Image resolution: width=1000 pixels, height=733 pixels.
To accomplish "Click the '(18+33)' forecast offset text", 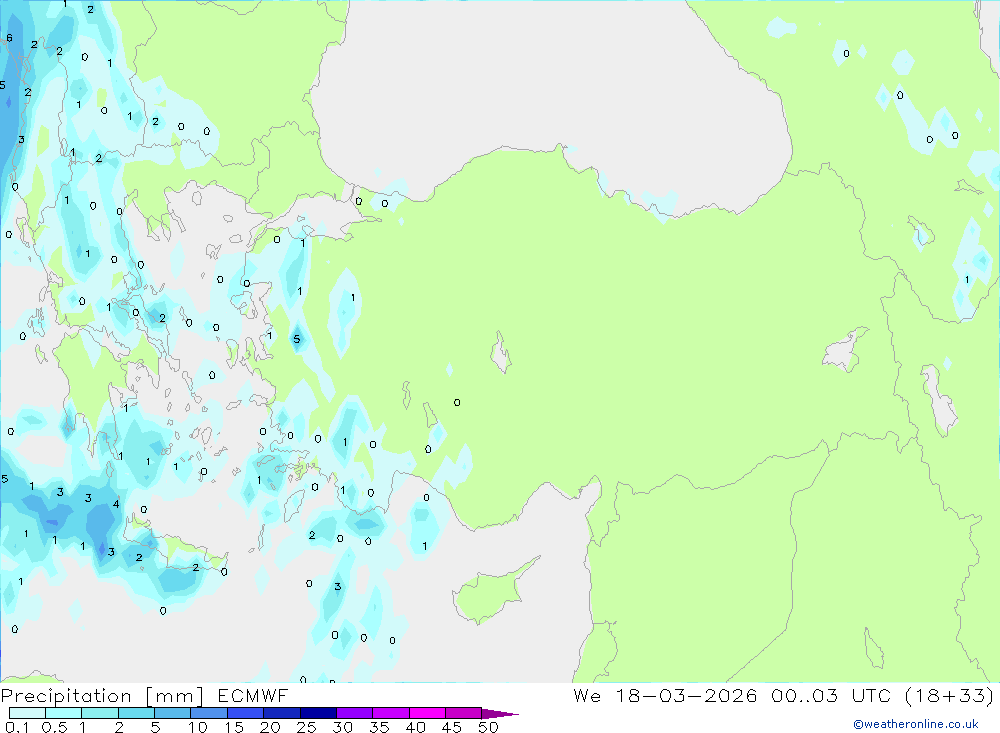I will [x=949, y=695].
